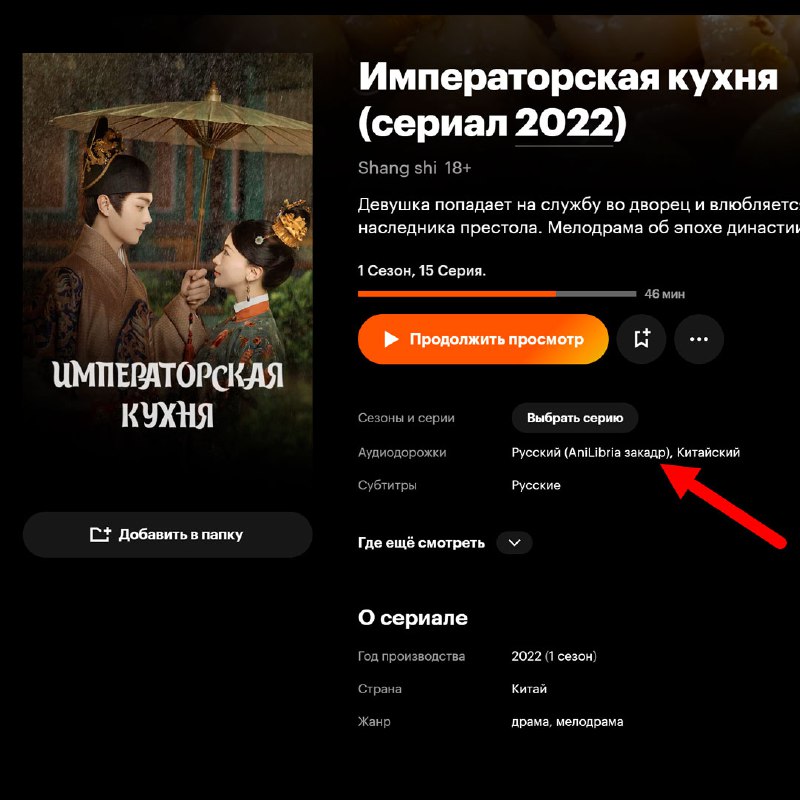Click Добавить в папку button
This screenshot has height=800, width=800.
[167, 534]
